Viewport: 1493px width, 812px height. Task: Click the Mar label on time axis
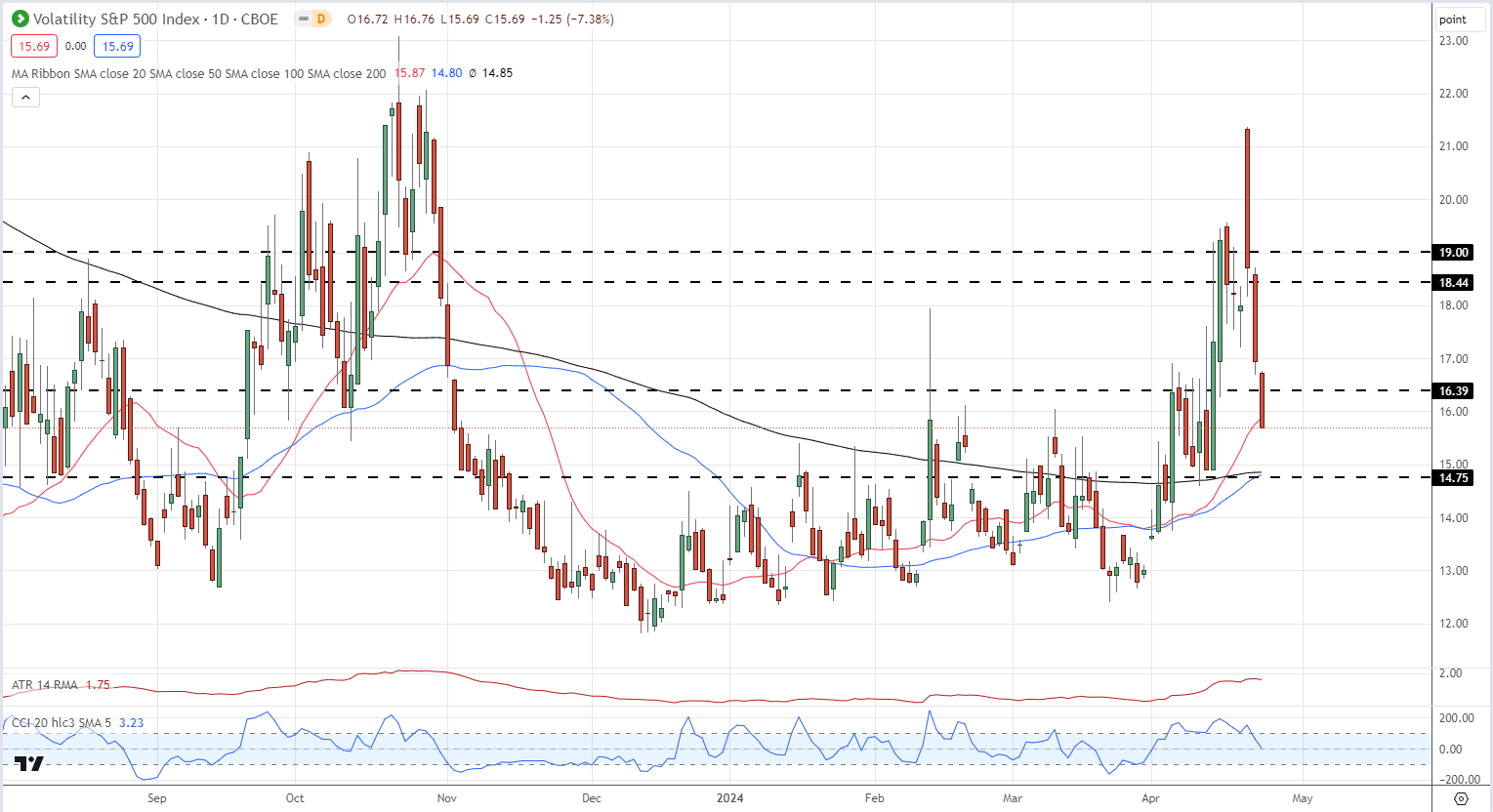click(1013, 797)
